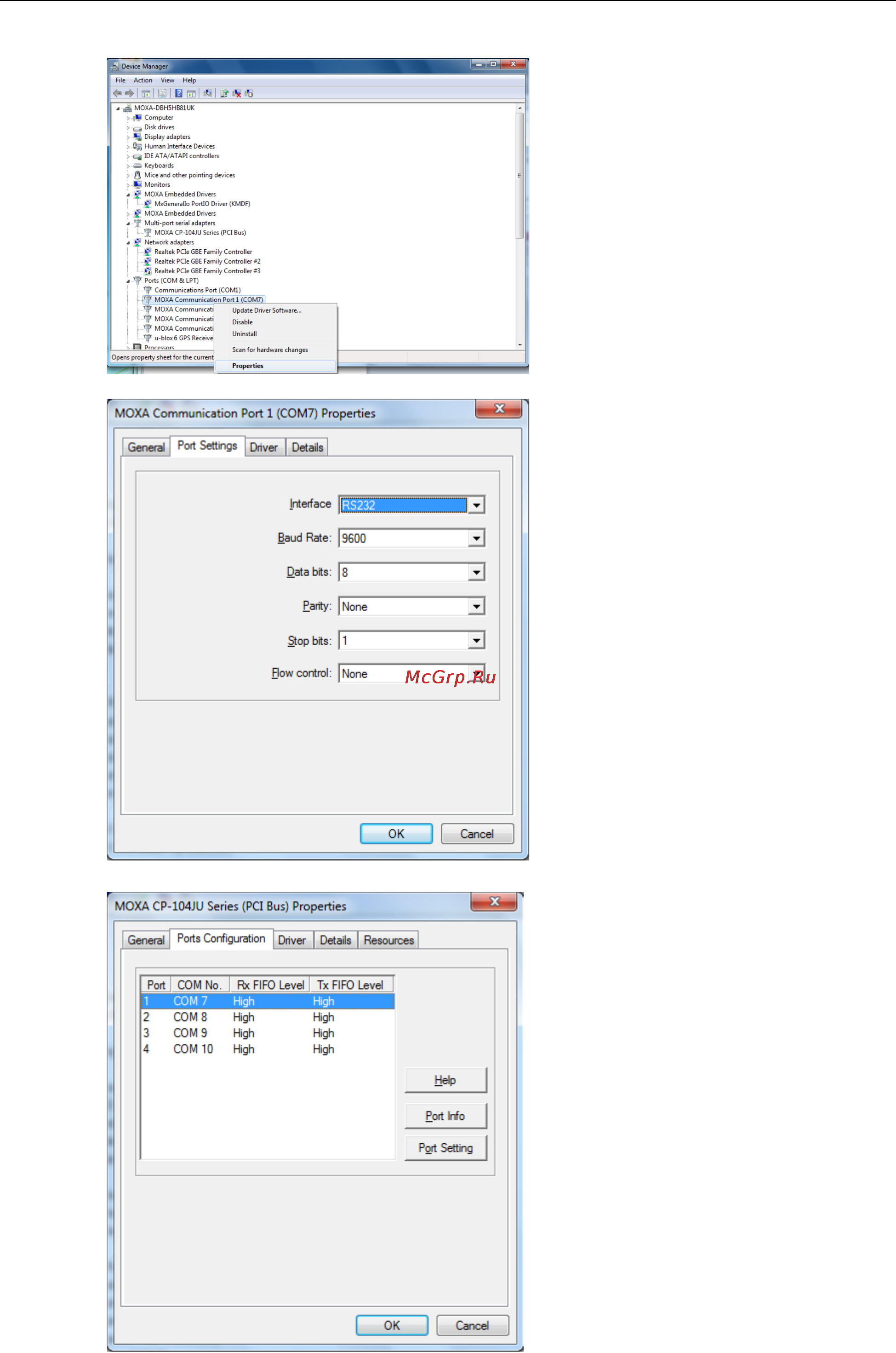Click the Help button in CP-104JU Properties
This screenshot has height=1353, width=896.
pyautogui.click(x=446, y=1080)
